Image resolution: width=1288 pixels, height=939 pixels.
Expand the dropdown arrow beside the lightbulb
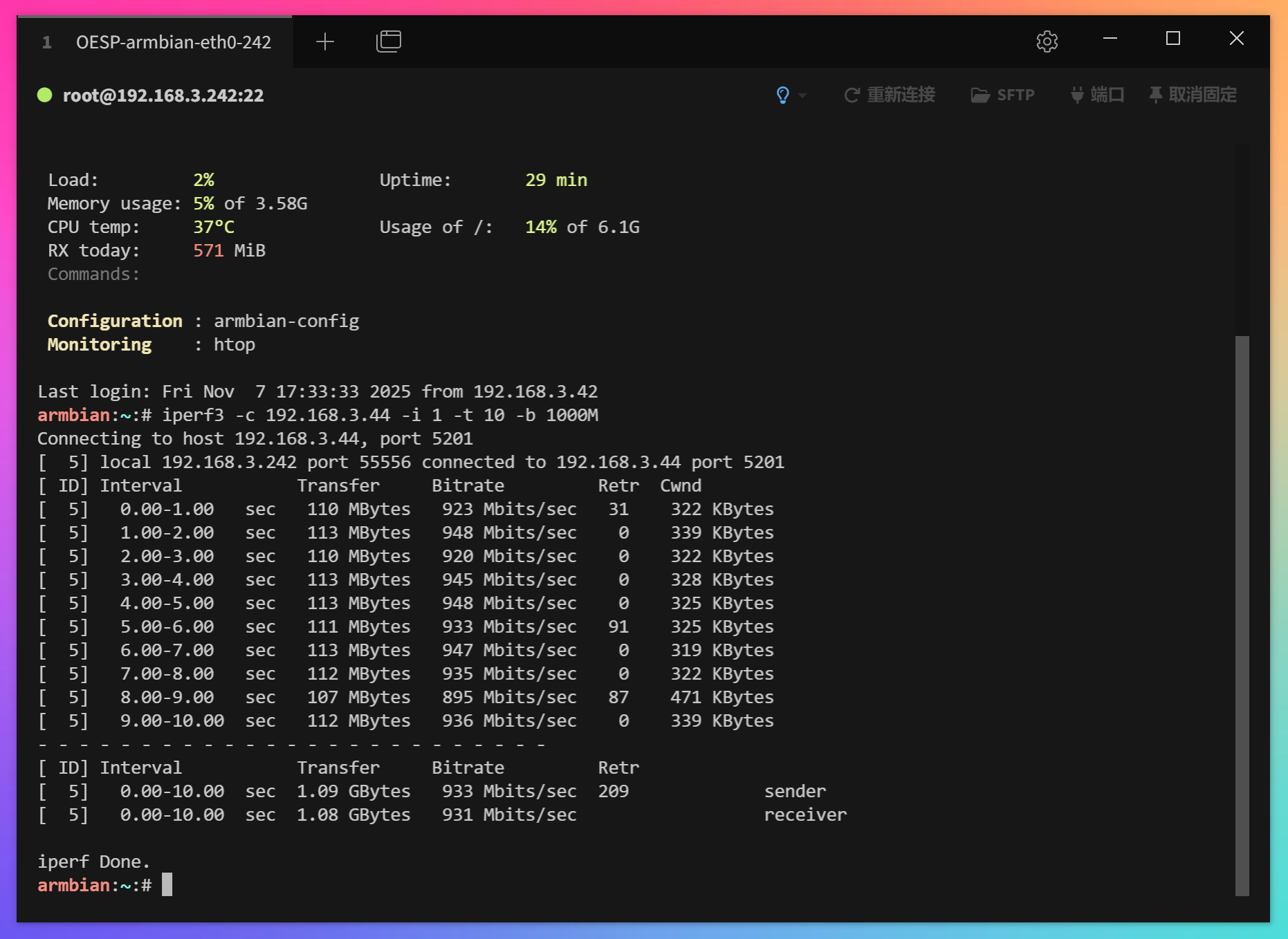[x=802, y=95]
